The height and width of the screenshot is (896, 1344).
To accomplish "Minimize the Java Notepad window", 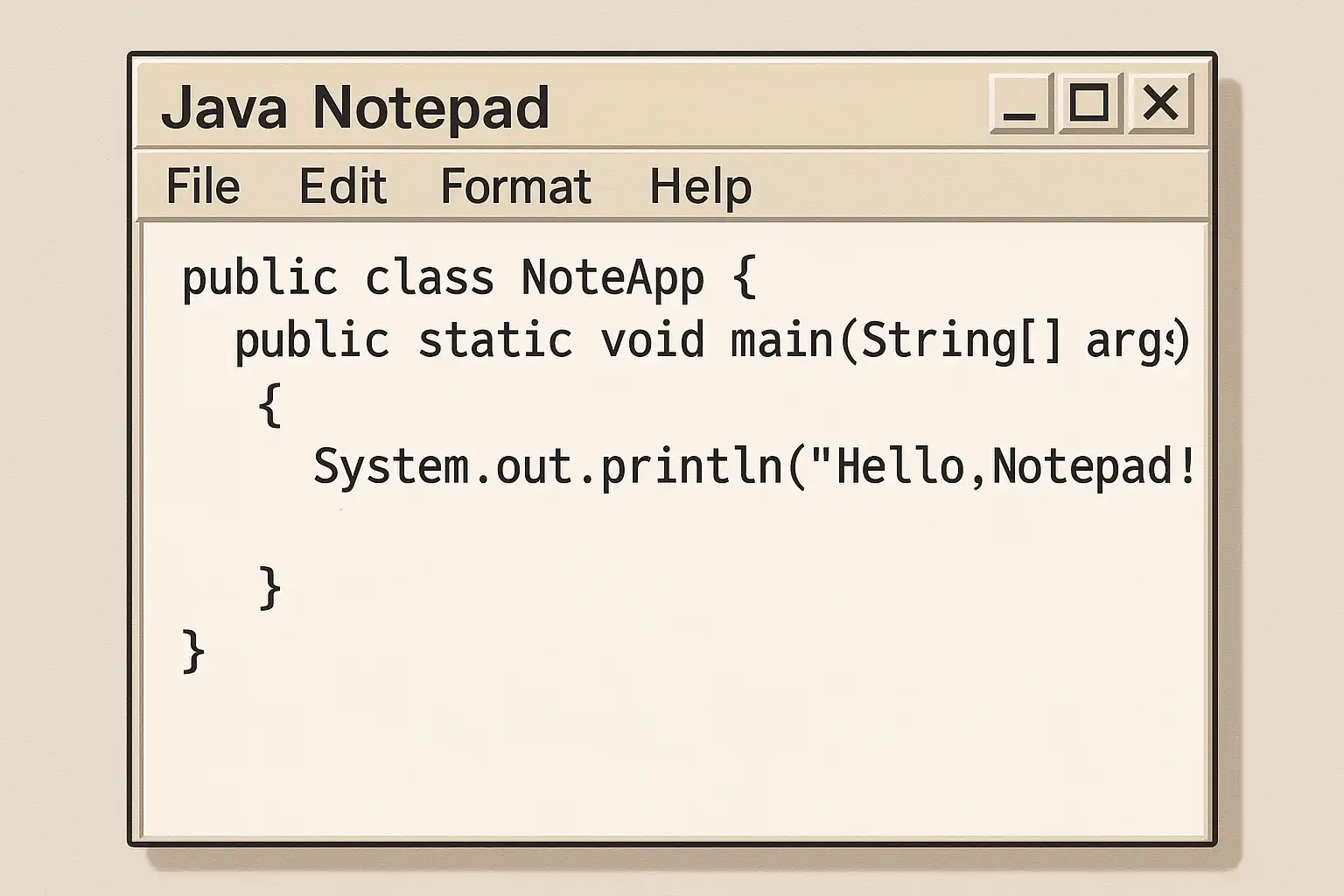I will (x=1020, y=104).
